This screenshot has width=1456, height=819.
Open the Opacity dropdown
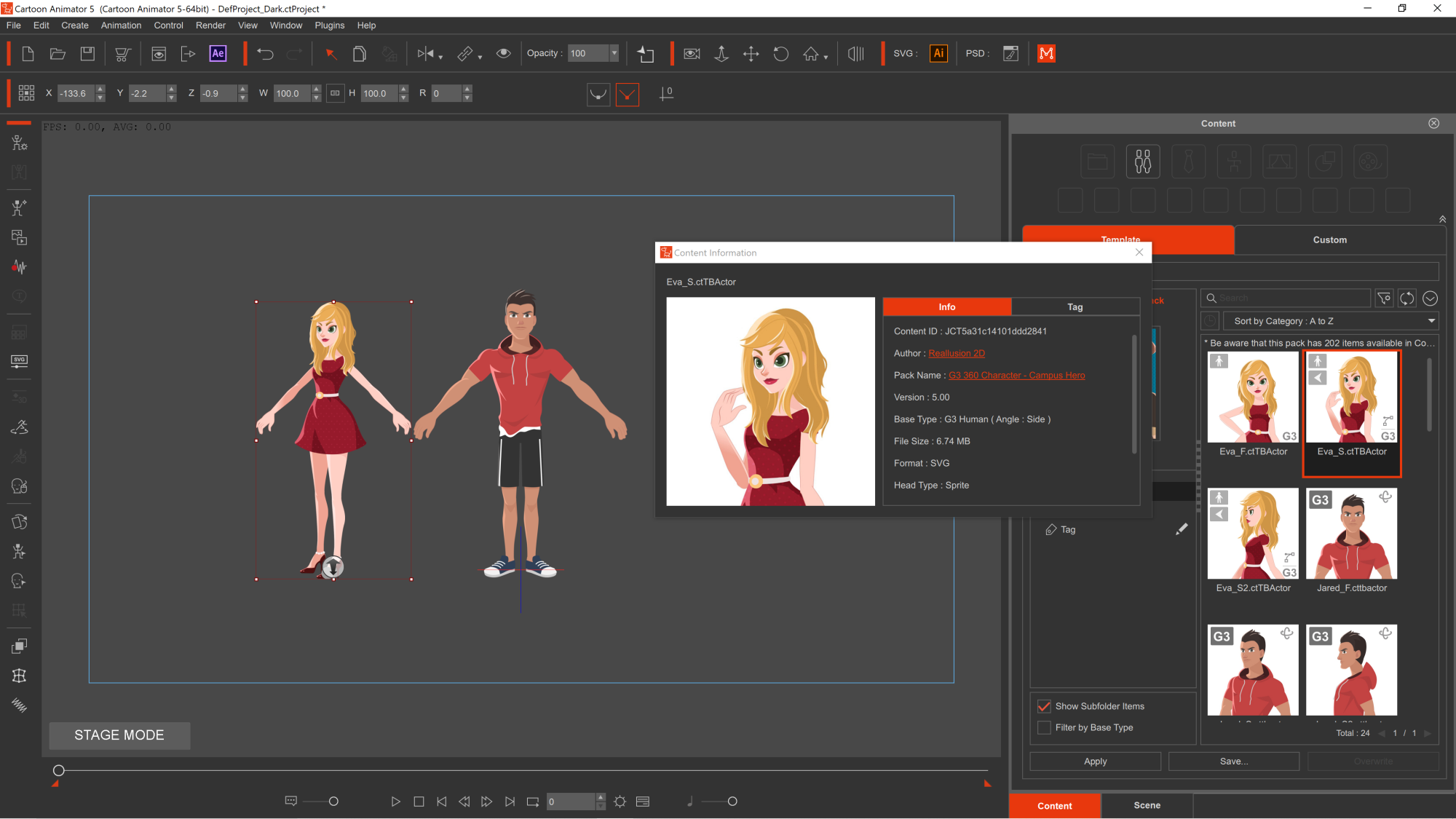tap(614, 53)
